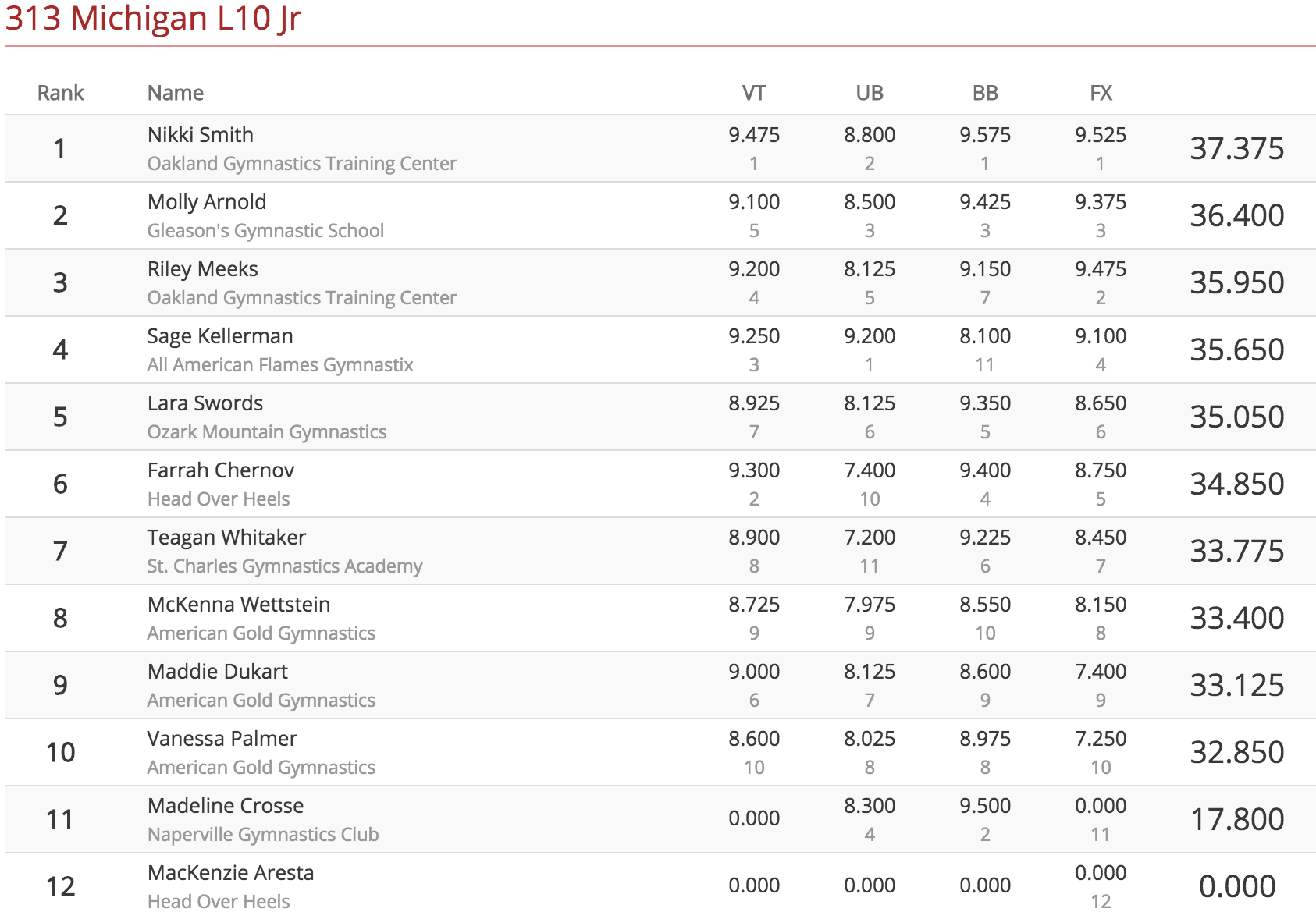Sort by the VT column header
Image resolution: width=1316 pixels, height=919 pixels.
(x=753, y=93)
